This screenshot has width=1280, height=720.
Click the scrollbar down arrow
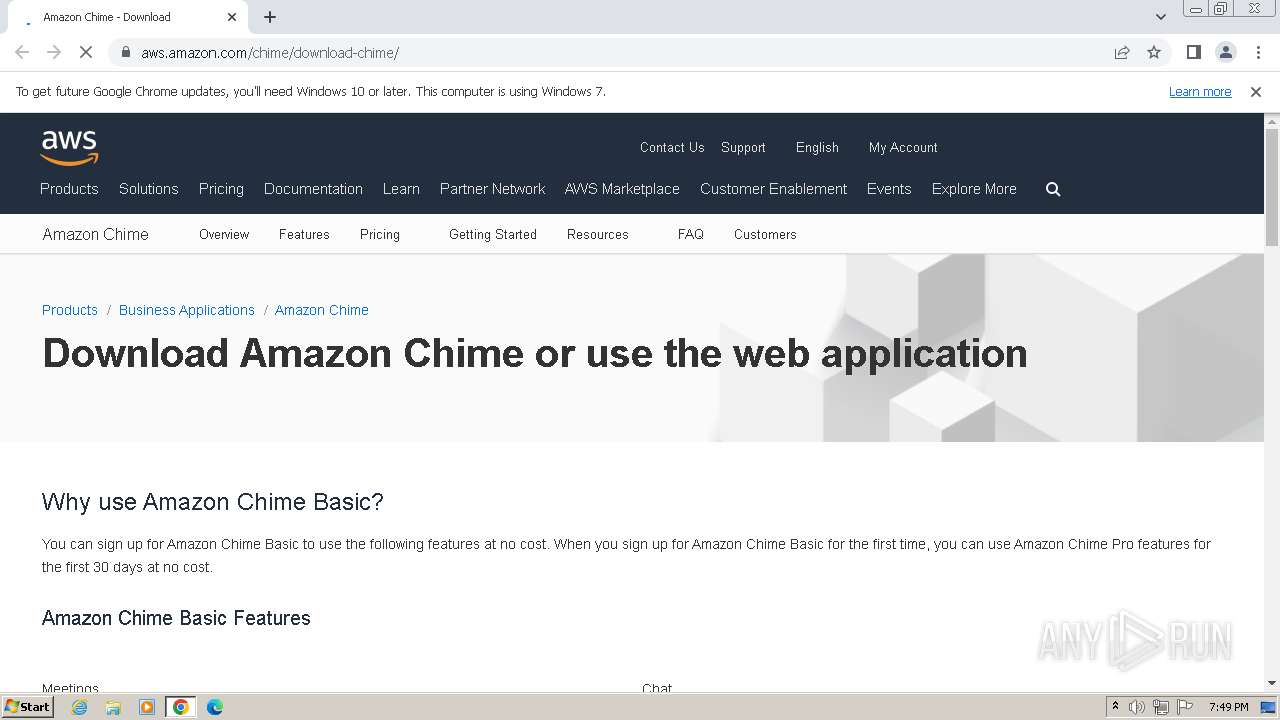tap(1272, 683)
